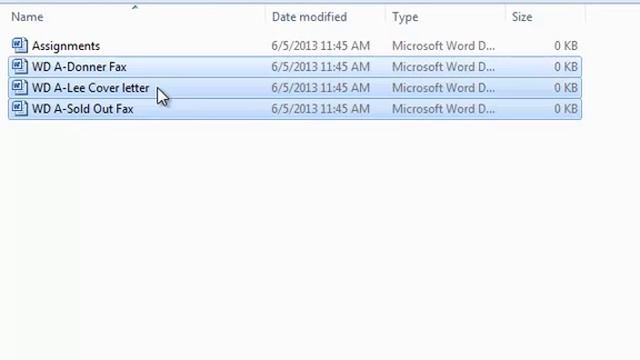640x360 pixels.
Task: Click the 0 KB size of WD A-Donner Fax
Action: 566,67
